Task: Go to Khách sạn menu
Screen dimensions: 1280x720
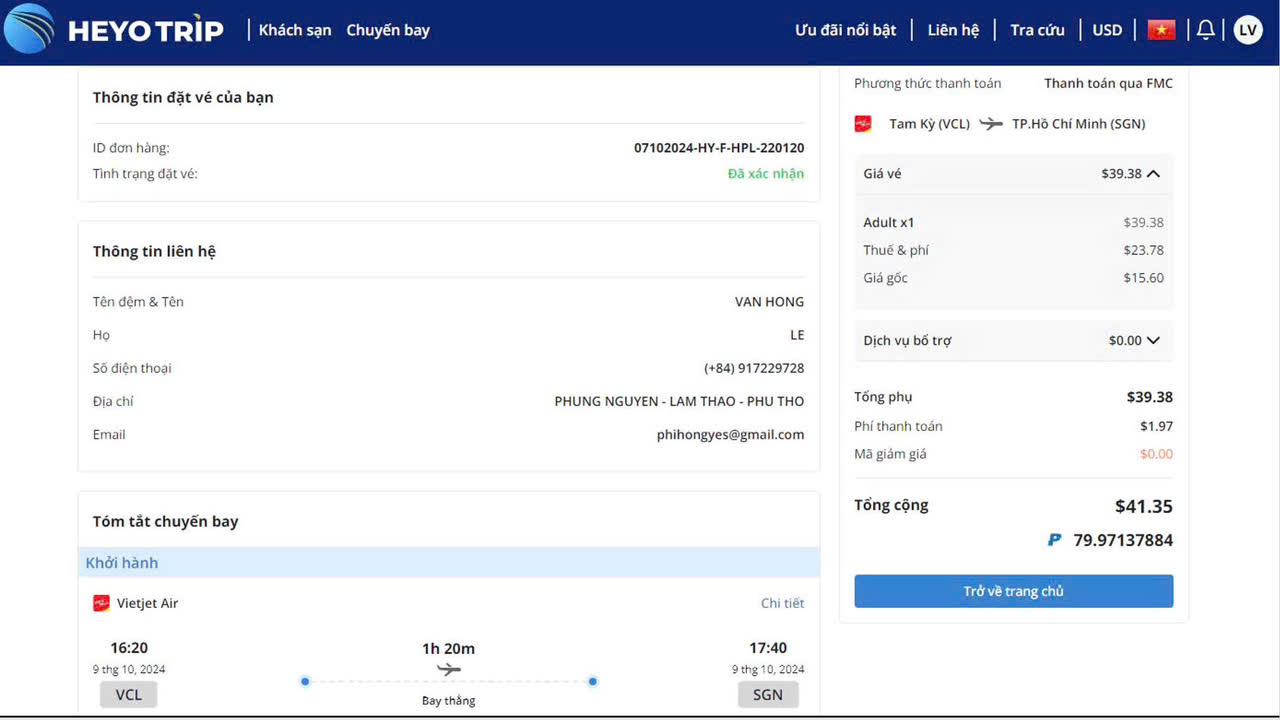Action: click(294, 30)
